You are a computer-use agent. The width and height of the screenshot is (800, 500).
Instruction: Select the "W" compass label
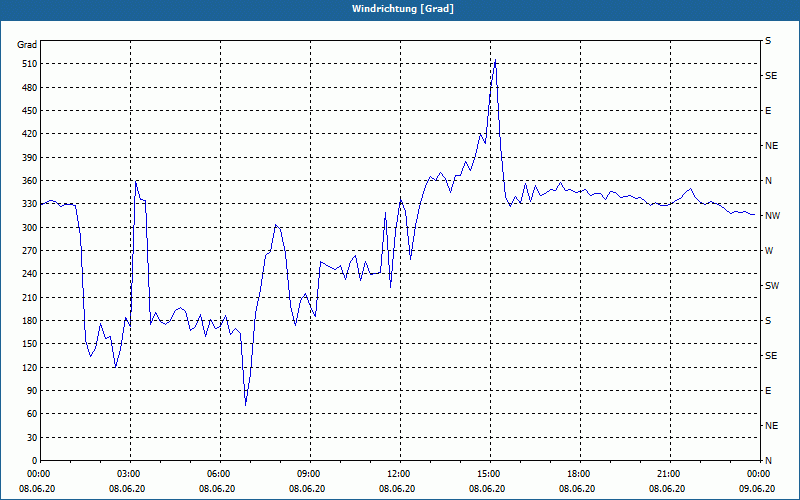pos(769,251)
